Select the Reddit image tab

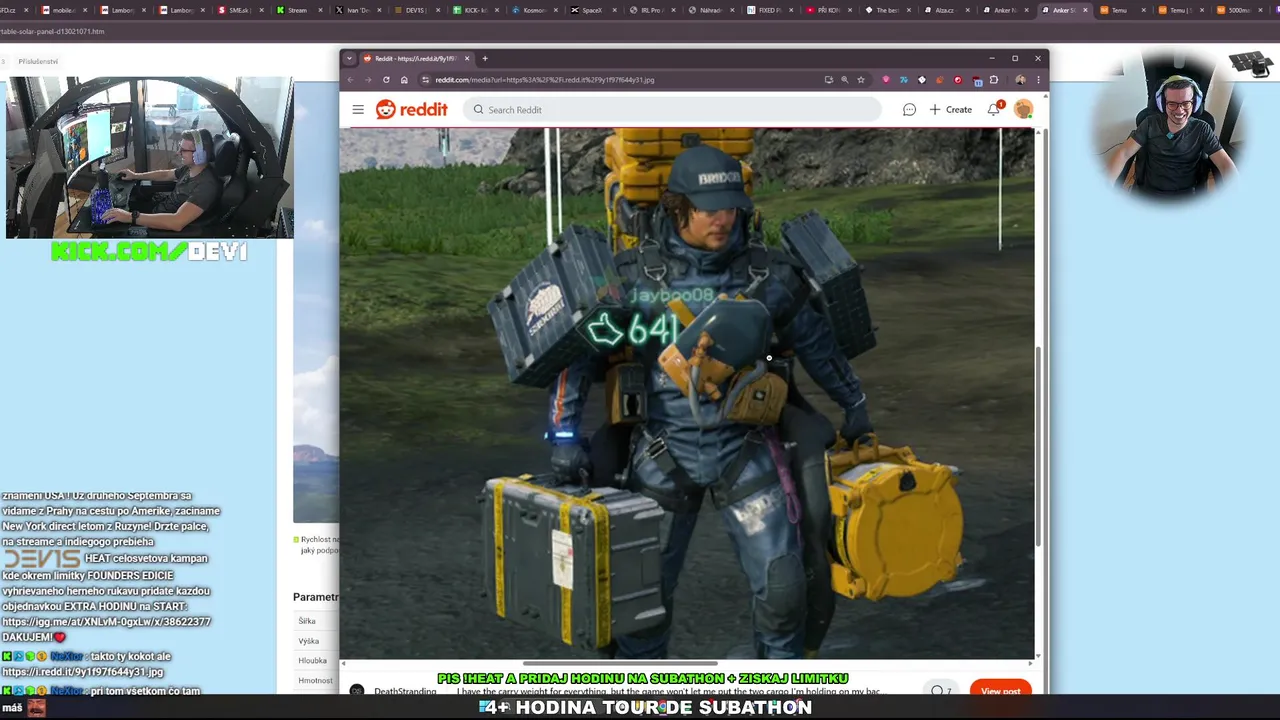(x=415, y=58)
